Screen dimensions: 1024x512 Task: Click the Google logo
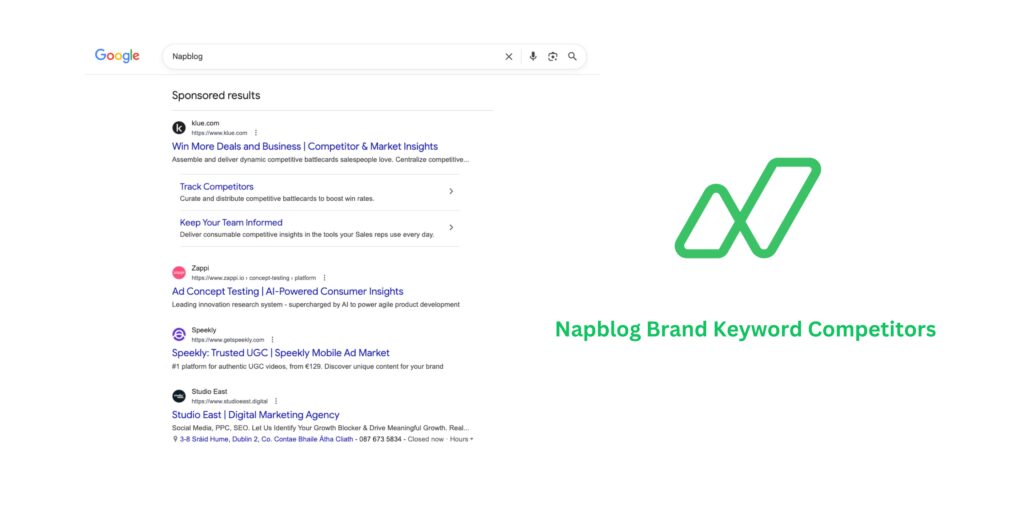pos(118,56)
